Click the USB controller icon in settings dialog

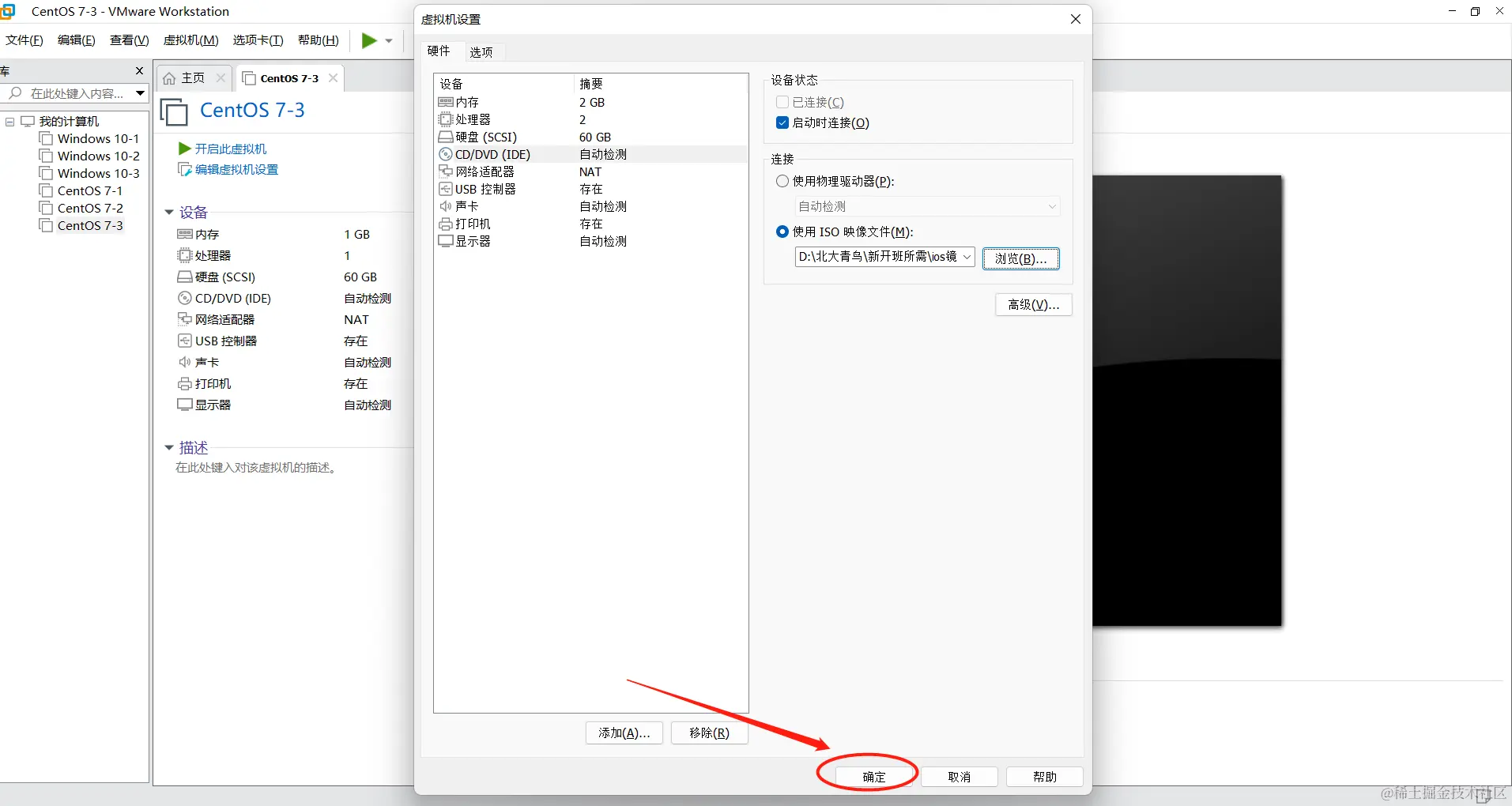click(446, 189)
